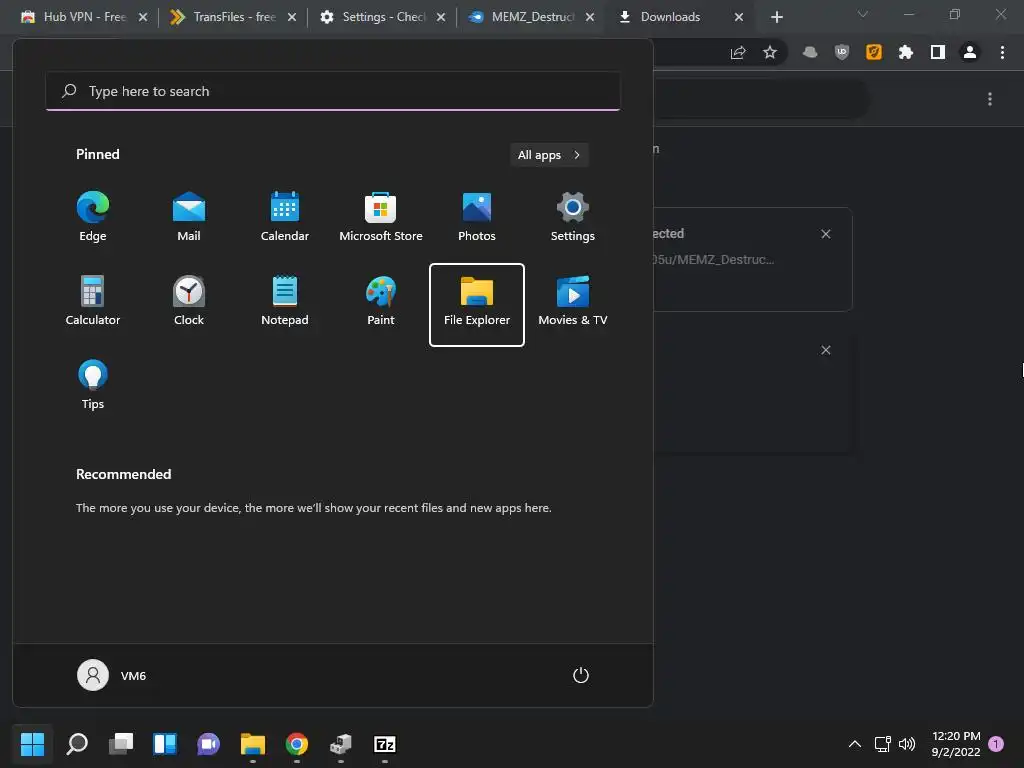The width and height of the screenshot is (1024, 768).
Task: Open taskbar Search
Action: tap(77, 744)
